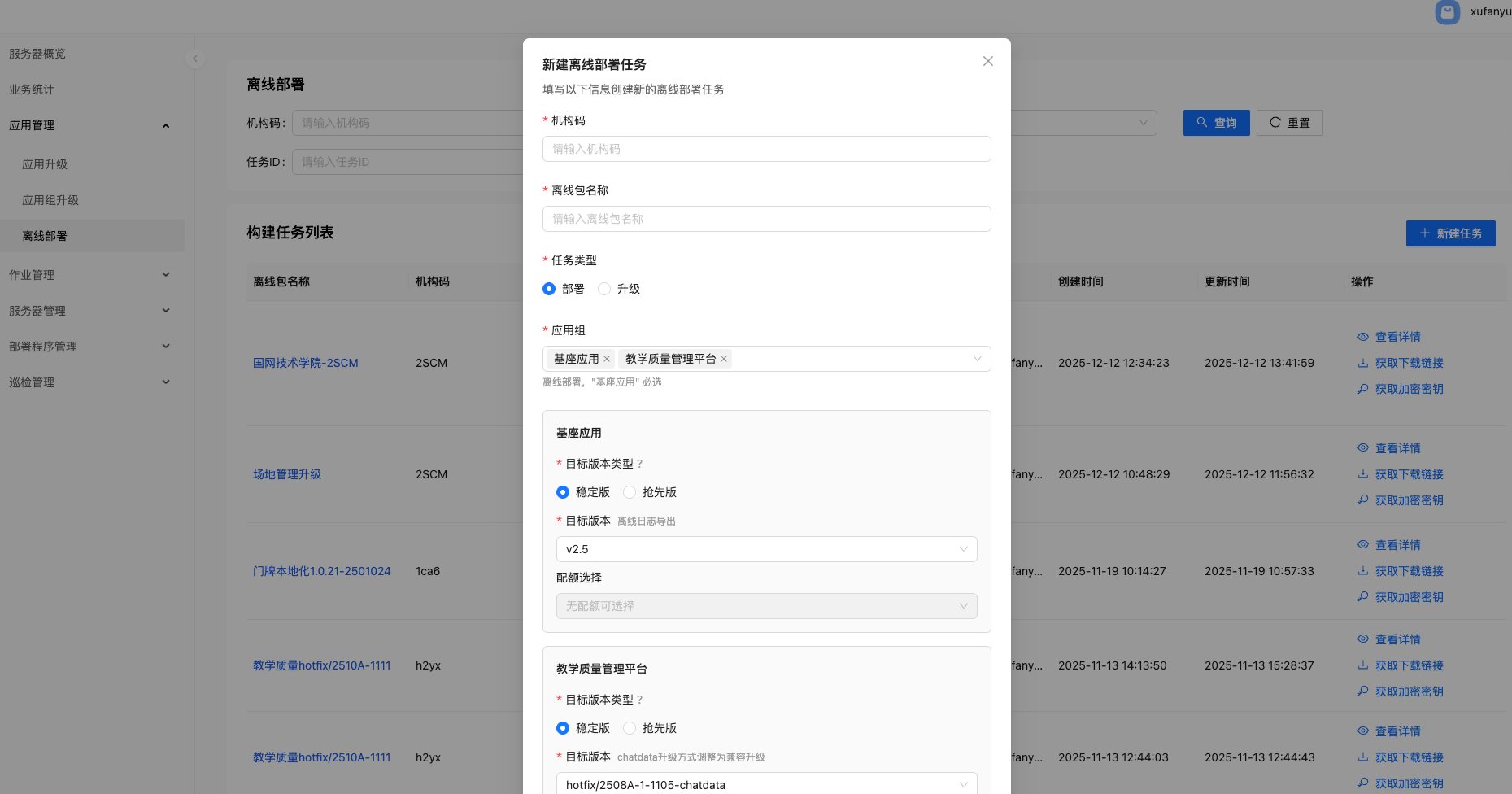Click the user avatar icon at top right
This screenshot has width=1512, height=794.
[x=1448, y=11]
